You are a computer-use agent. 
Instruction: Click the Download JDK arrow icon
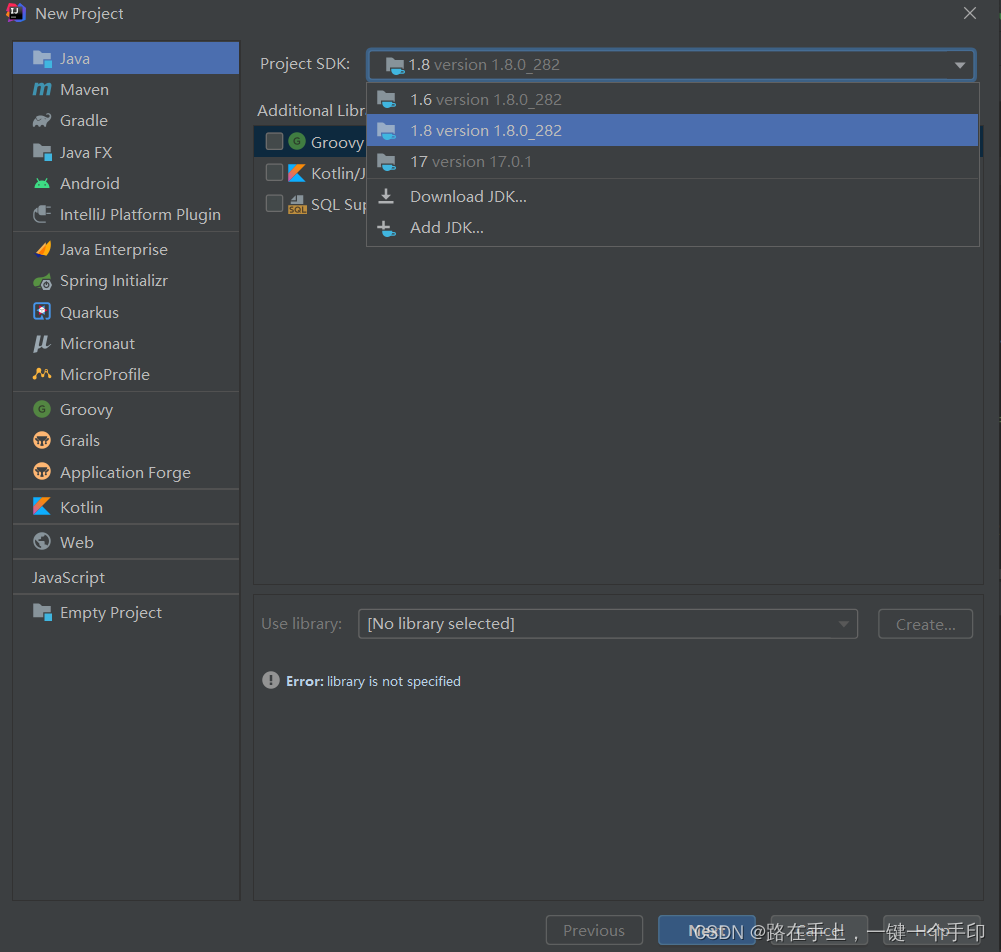[x=386, y=196]
